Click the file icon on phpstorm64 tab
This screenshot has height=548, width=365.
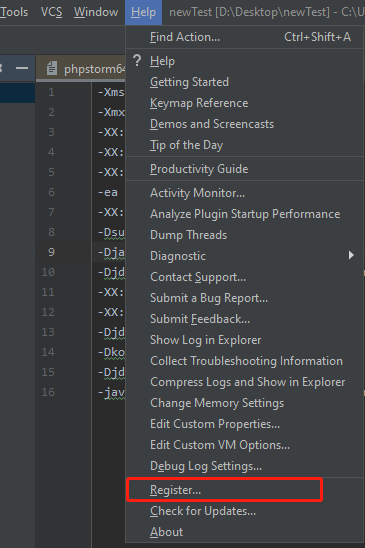click(x=52, y=68)
